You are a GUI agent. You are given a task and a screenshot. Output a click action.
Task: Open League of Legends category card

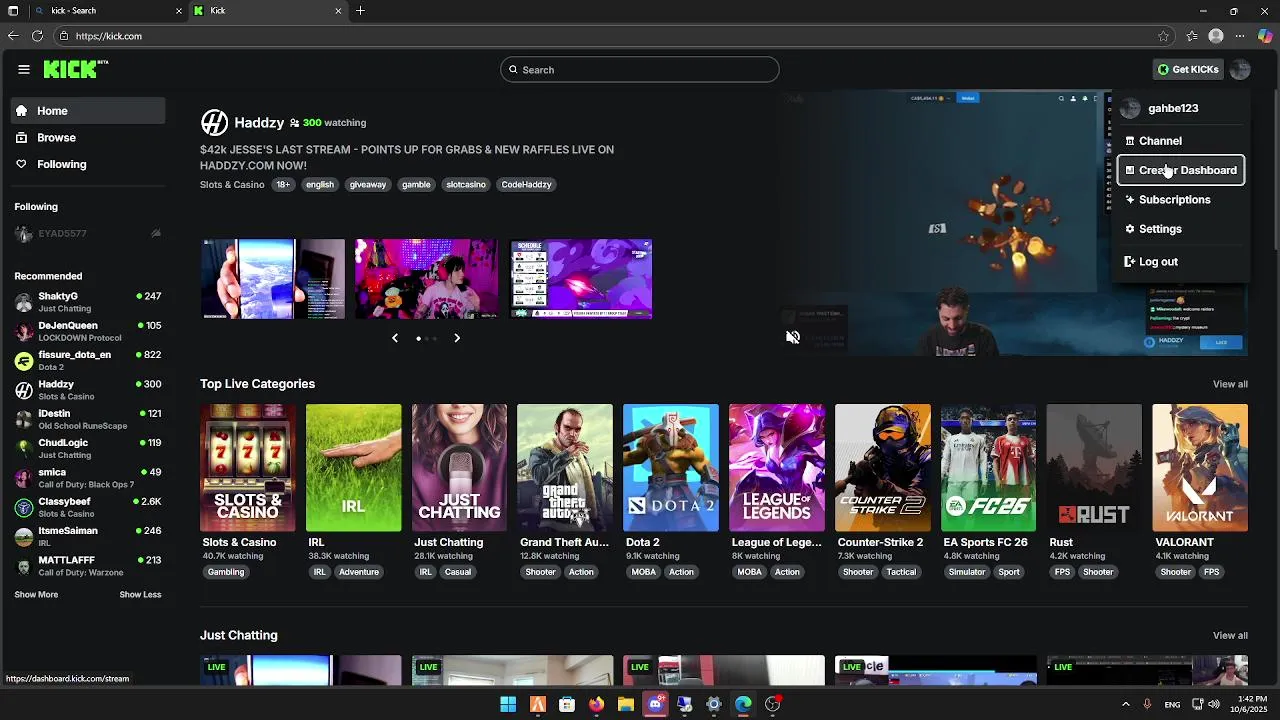tap(777, 468)
